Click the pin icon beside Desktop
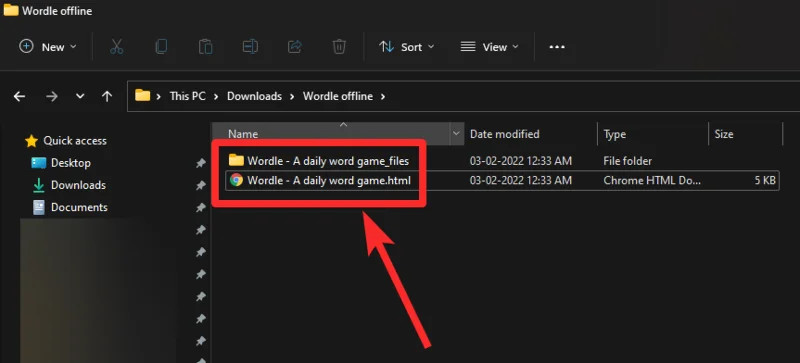The height and width of the screenshot is (363, 800). click(x=201, y=163)
